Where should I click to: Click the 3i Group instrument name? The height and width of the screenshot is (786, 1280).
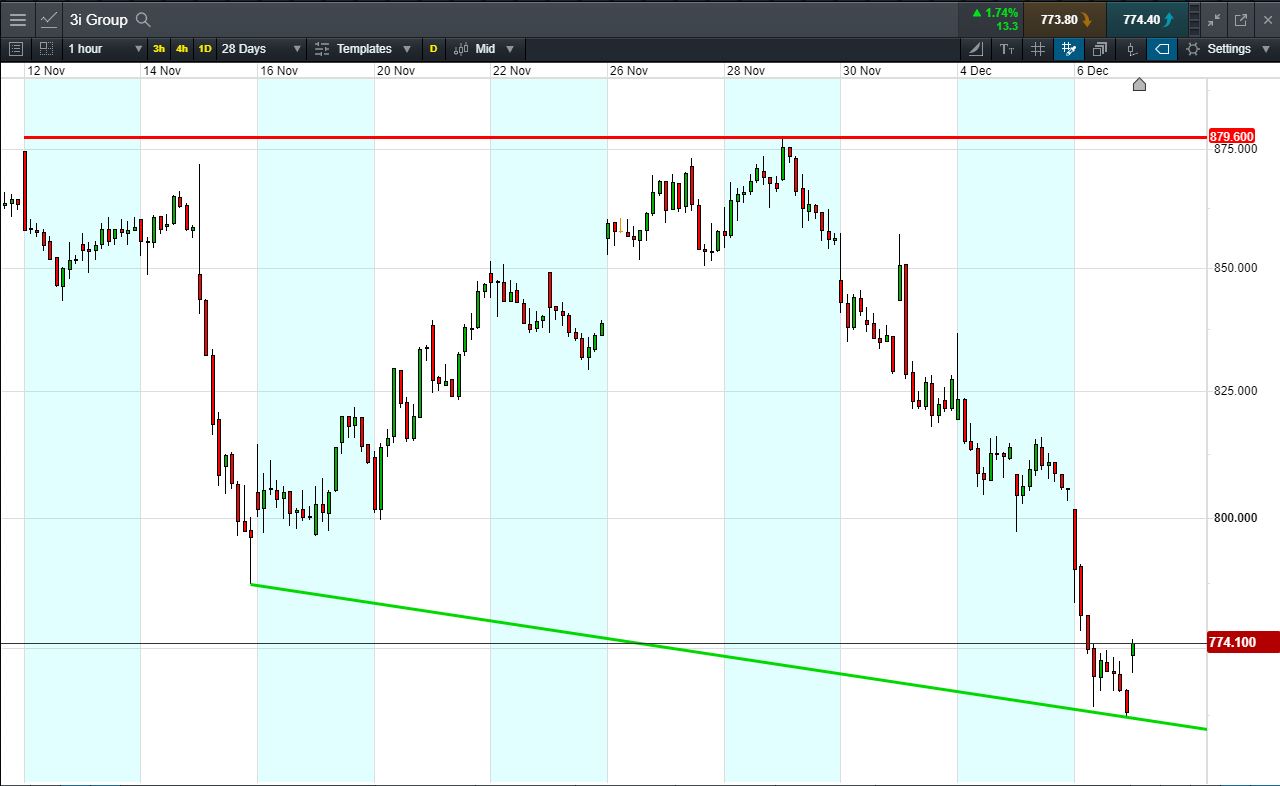pyautogui.click(x=98, y=19)
